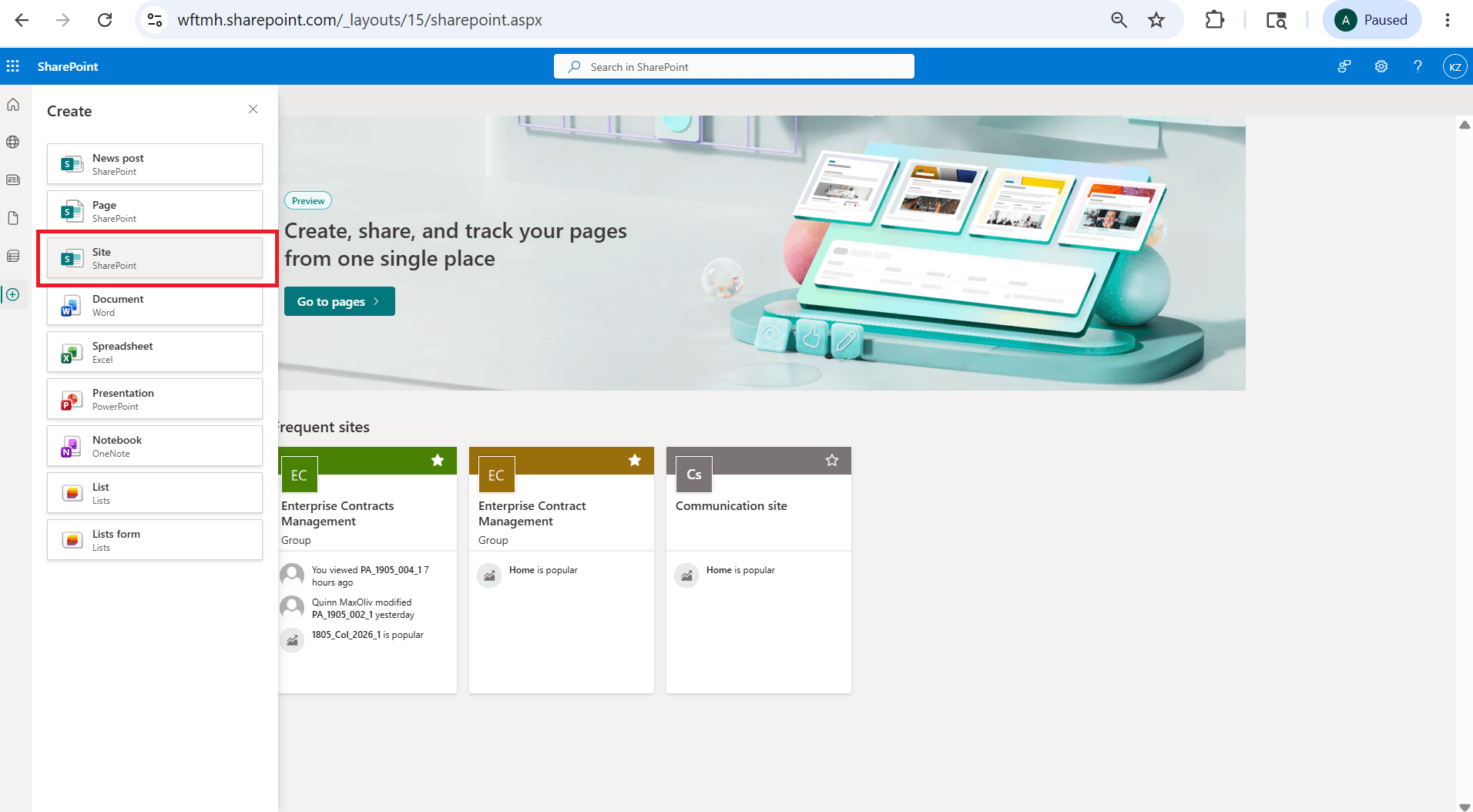
Task: Click the SharePoint brand link
Action: tap(68, 66)
